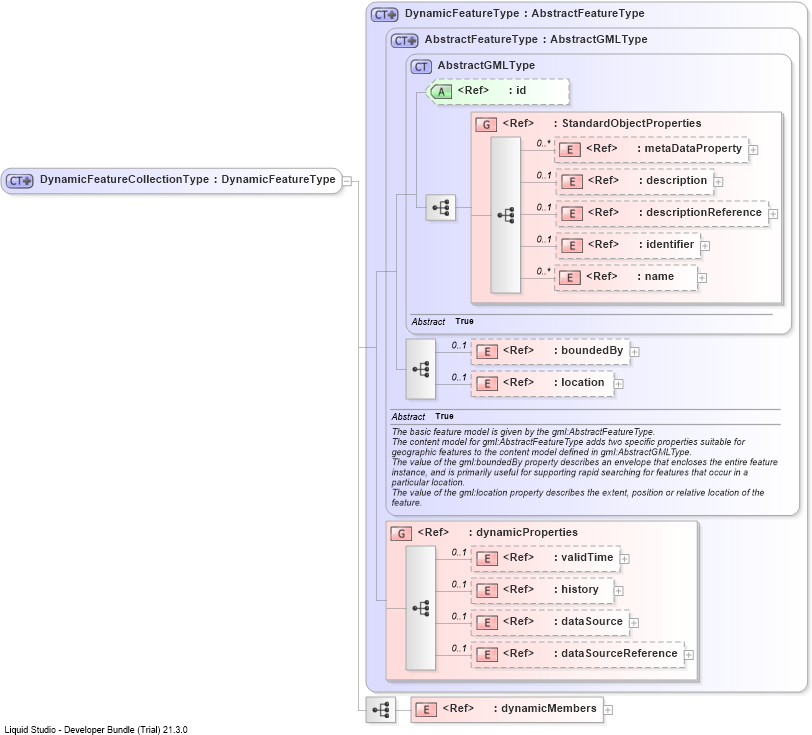Click the E icon of description element
The width and height of the screenshot is (812, 735).
pos(572,182)
